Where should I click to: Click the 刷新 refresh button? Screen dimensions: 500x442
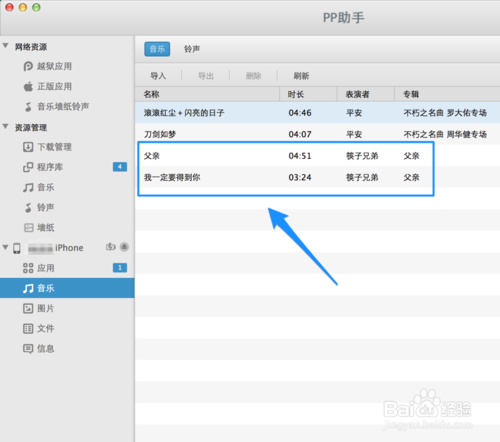point(301,76)
